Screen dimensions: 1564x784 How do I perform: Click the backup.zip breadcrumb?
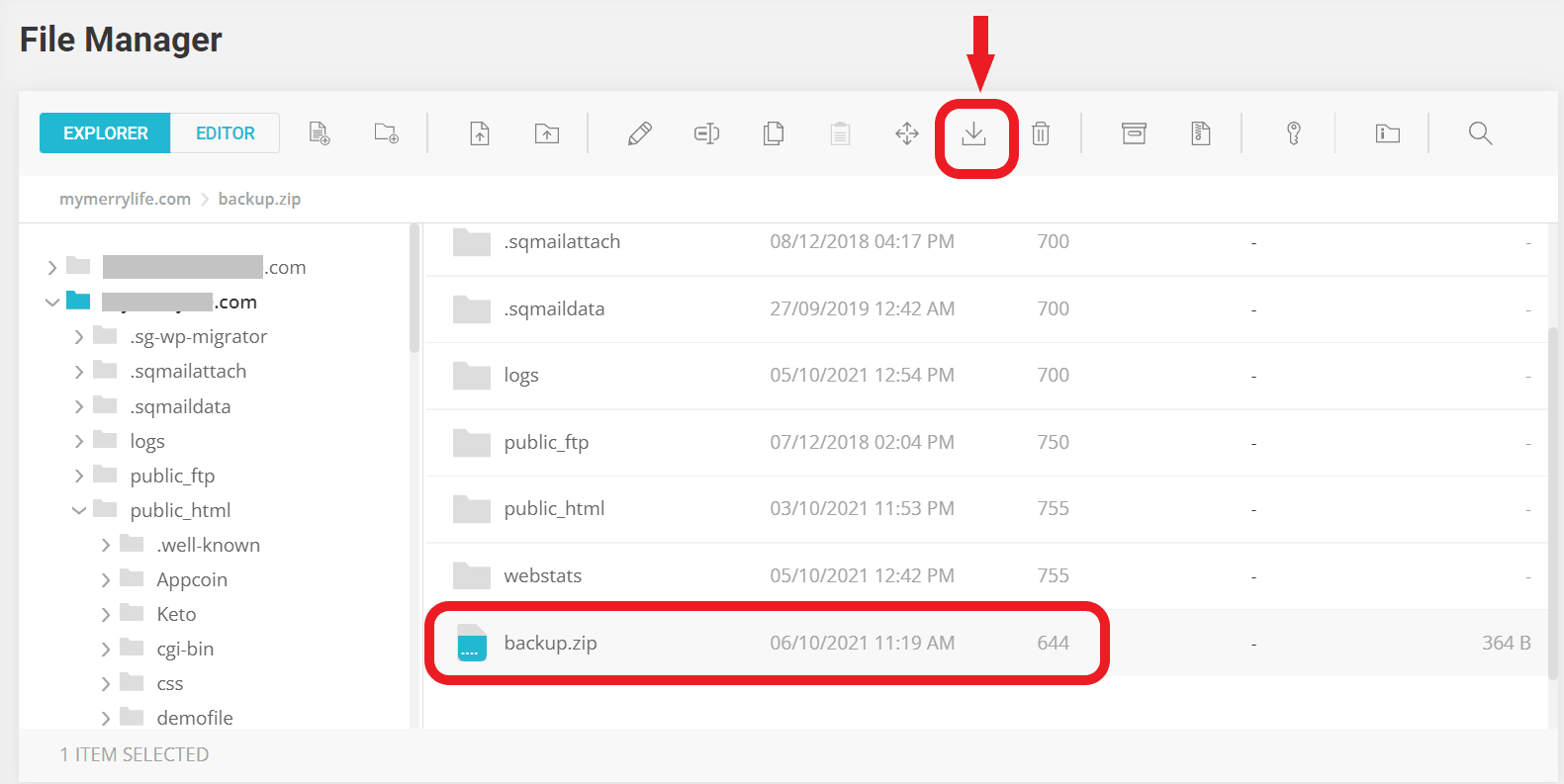[x=259, y=199]
